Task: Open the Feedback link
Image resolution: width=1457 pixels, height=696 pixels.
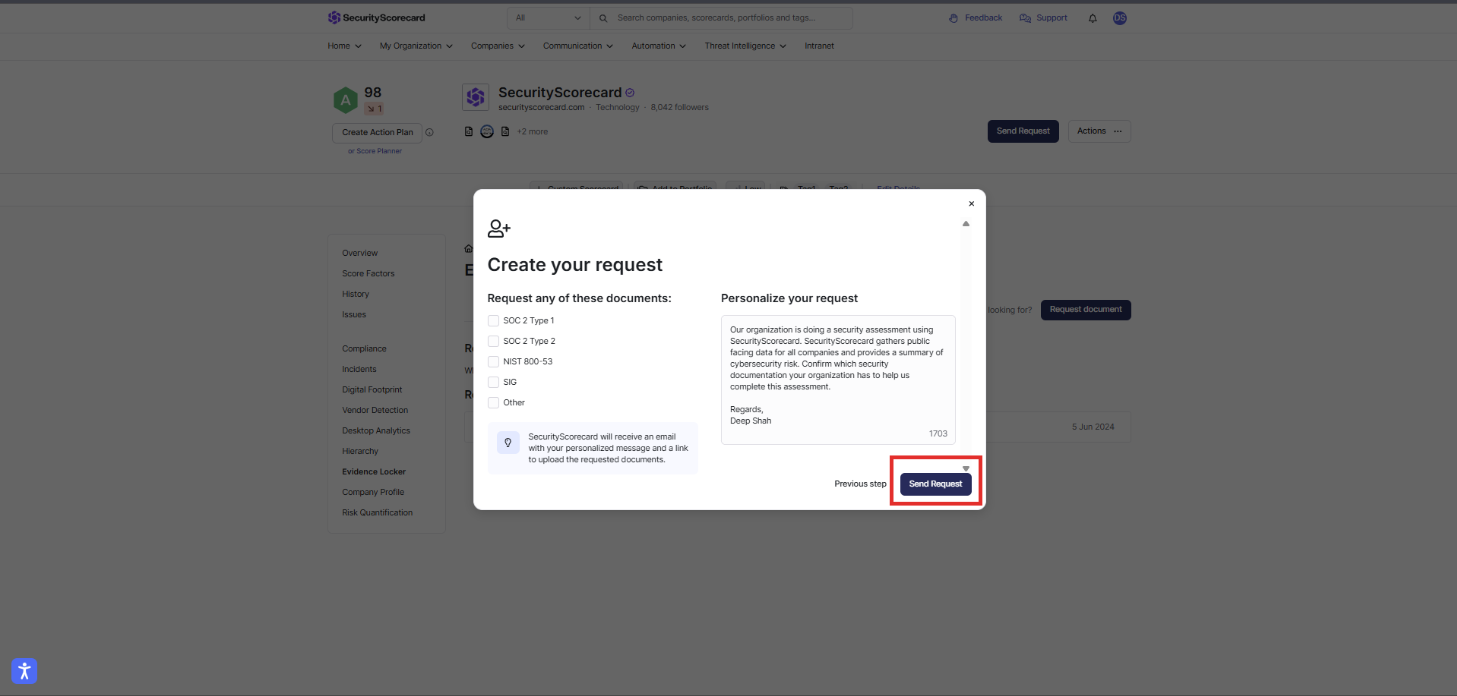Action: (x=975, y=18)
